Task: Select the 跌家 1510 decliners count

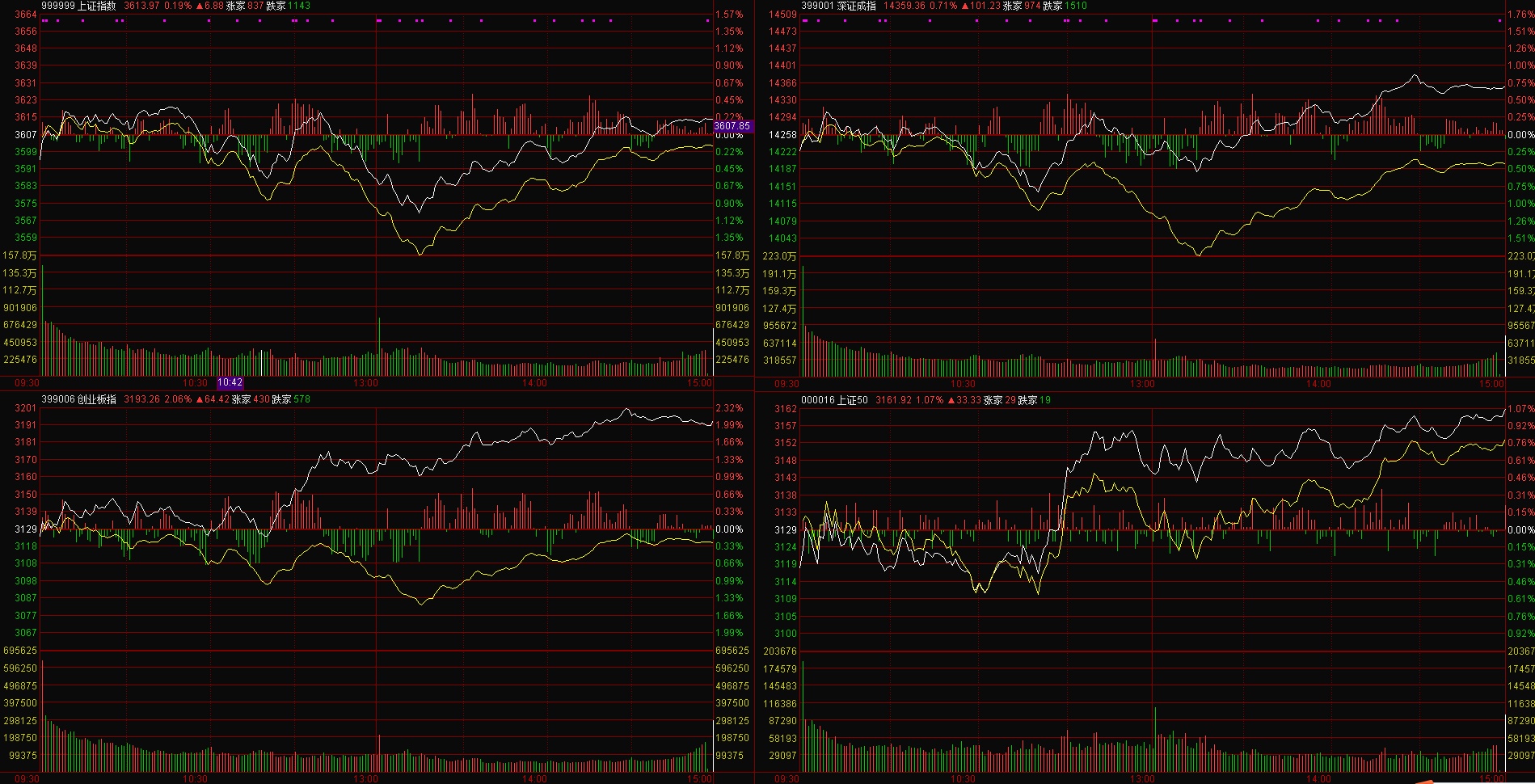Action: click(x=1065, y=6)
